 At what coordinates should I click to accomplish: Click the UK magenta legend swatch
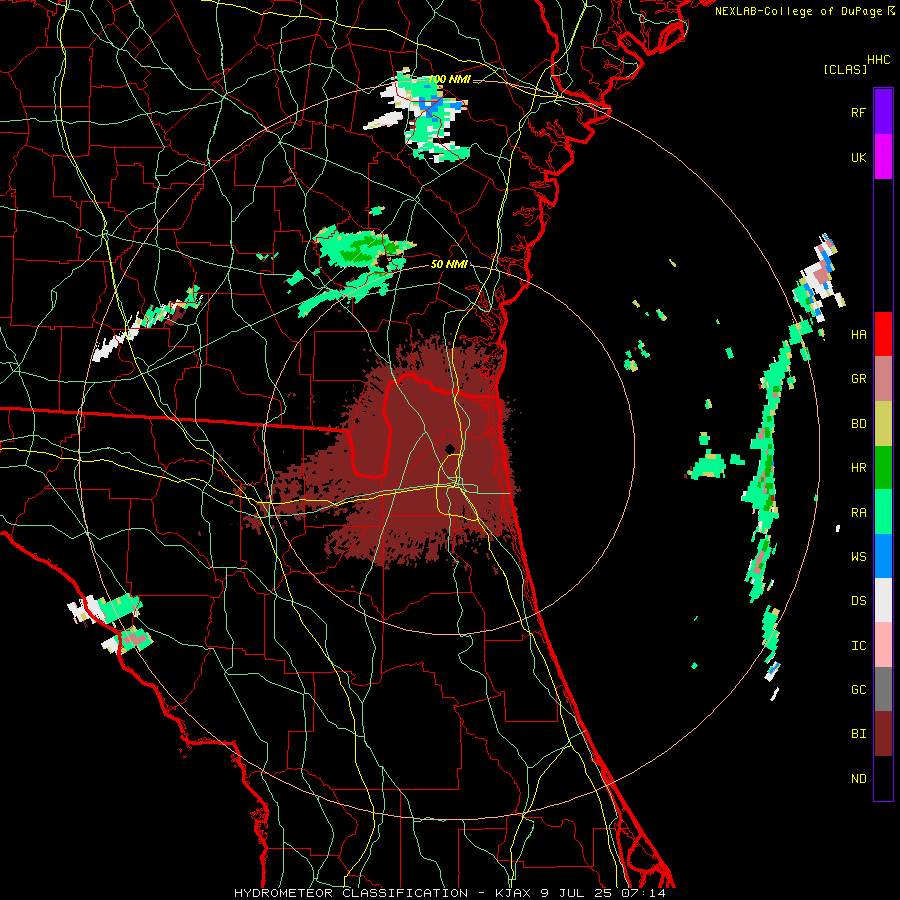[883, 157]
